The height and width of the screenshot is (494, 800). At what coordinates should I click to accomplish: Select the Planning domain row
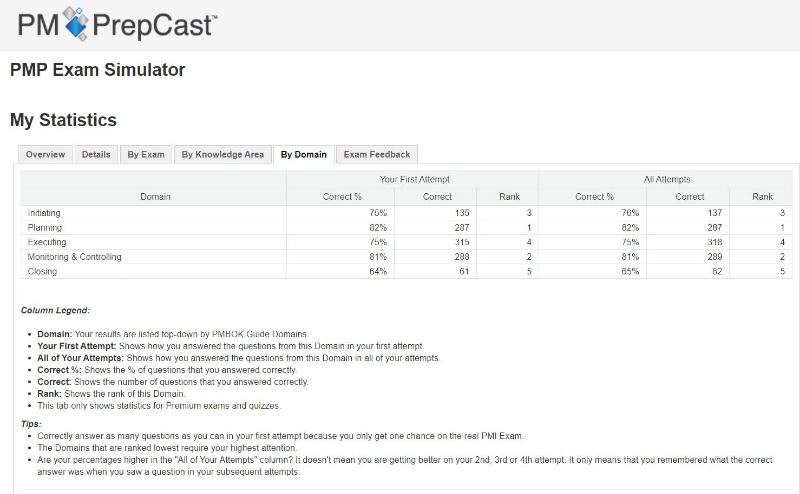406,228
